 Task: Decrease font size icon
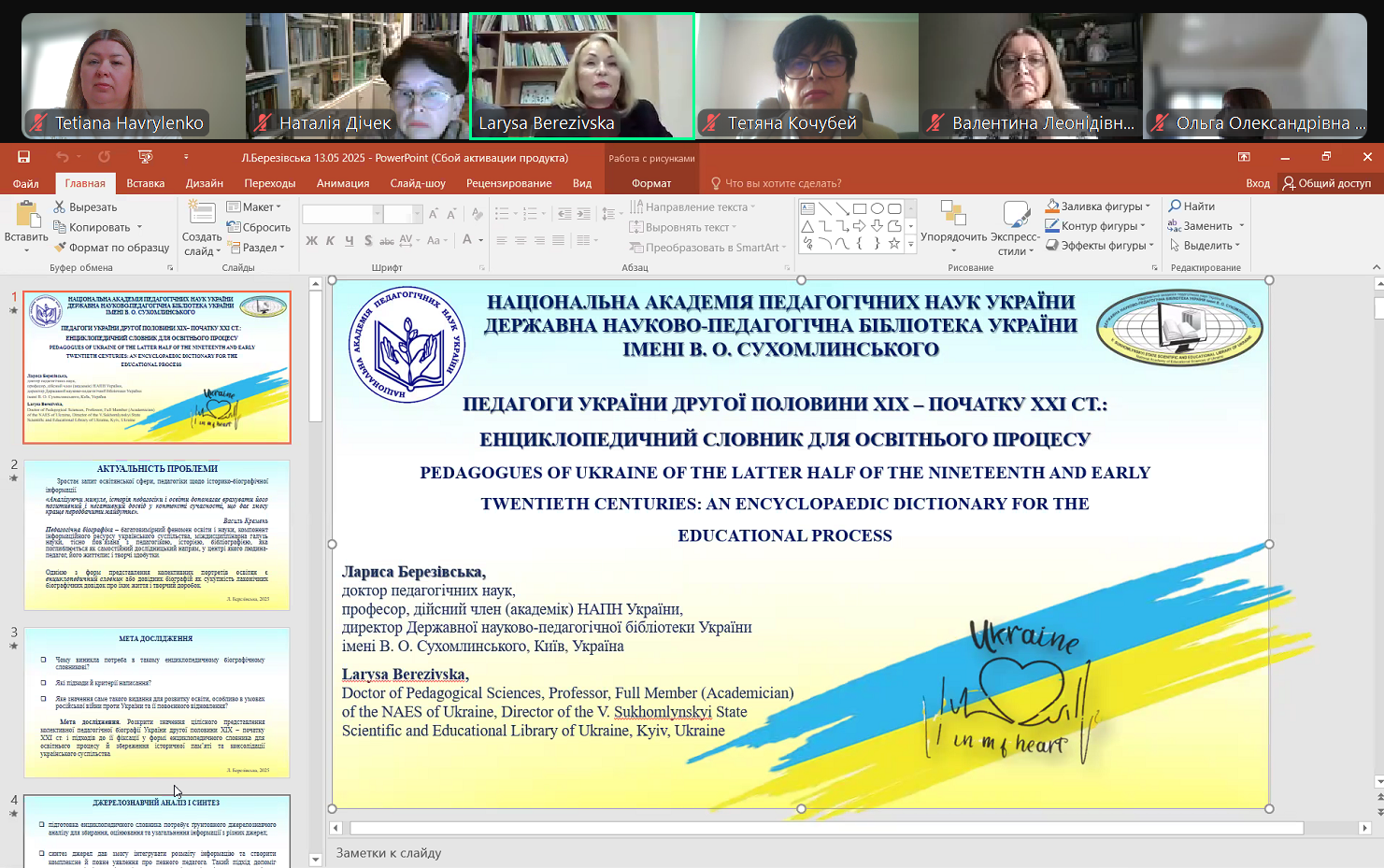(451, 215)
